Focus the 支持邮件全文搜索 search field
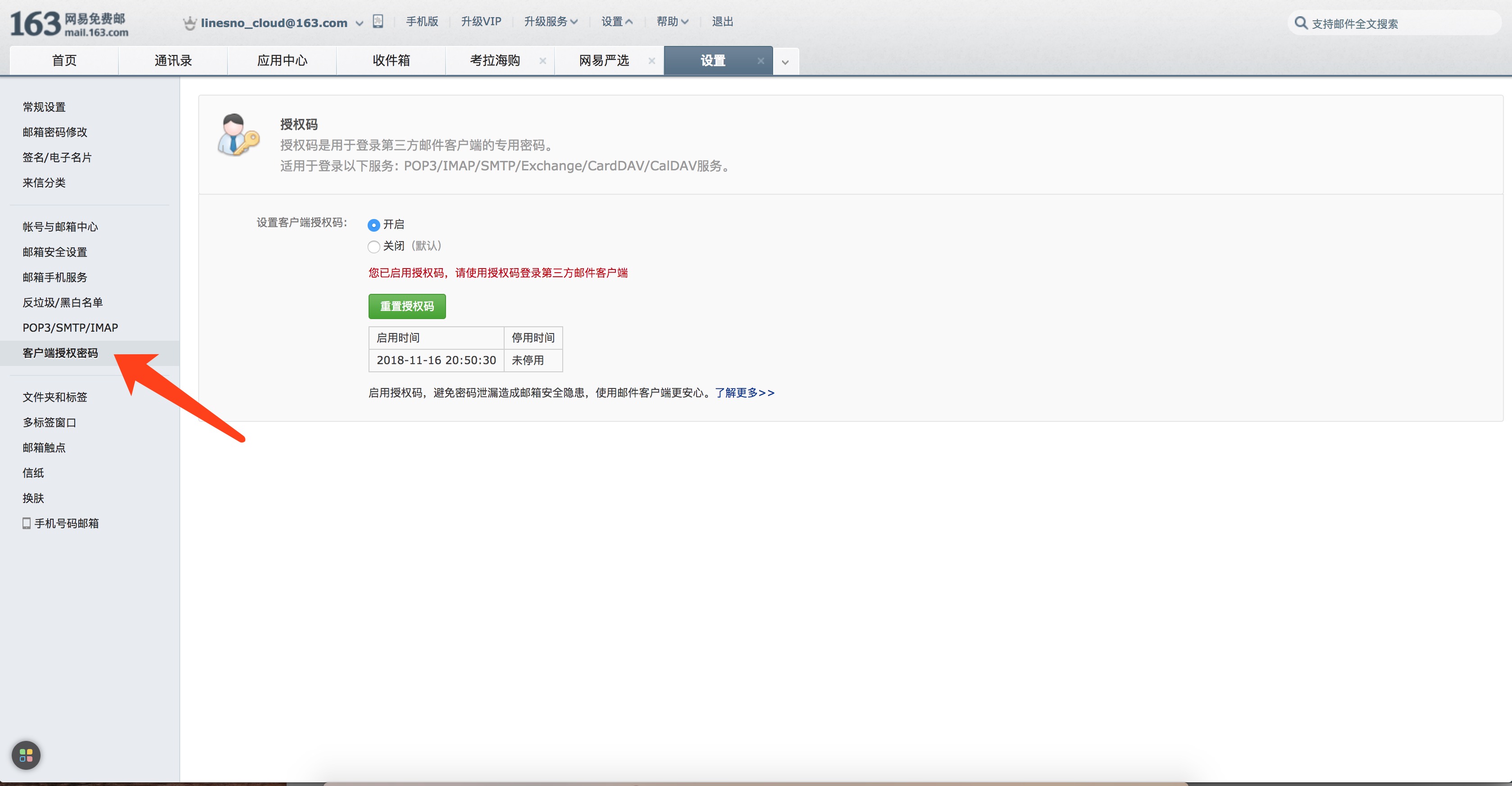 click(x=1397, y=24)
